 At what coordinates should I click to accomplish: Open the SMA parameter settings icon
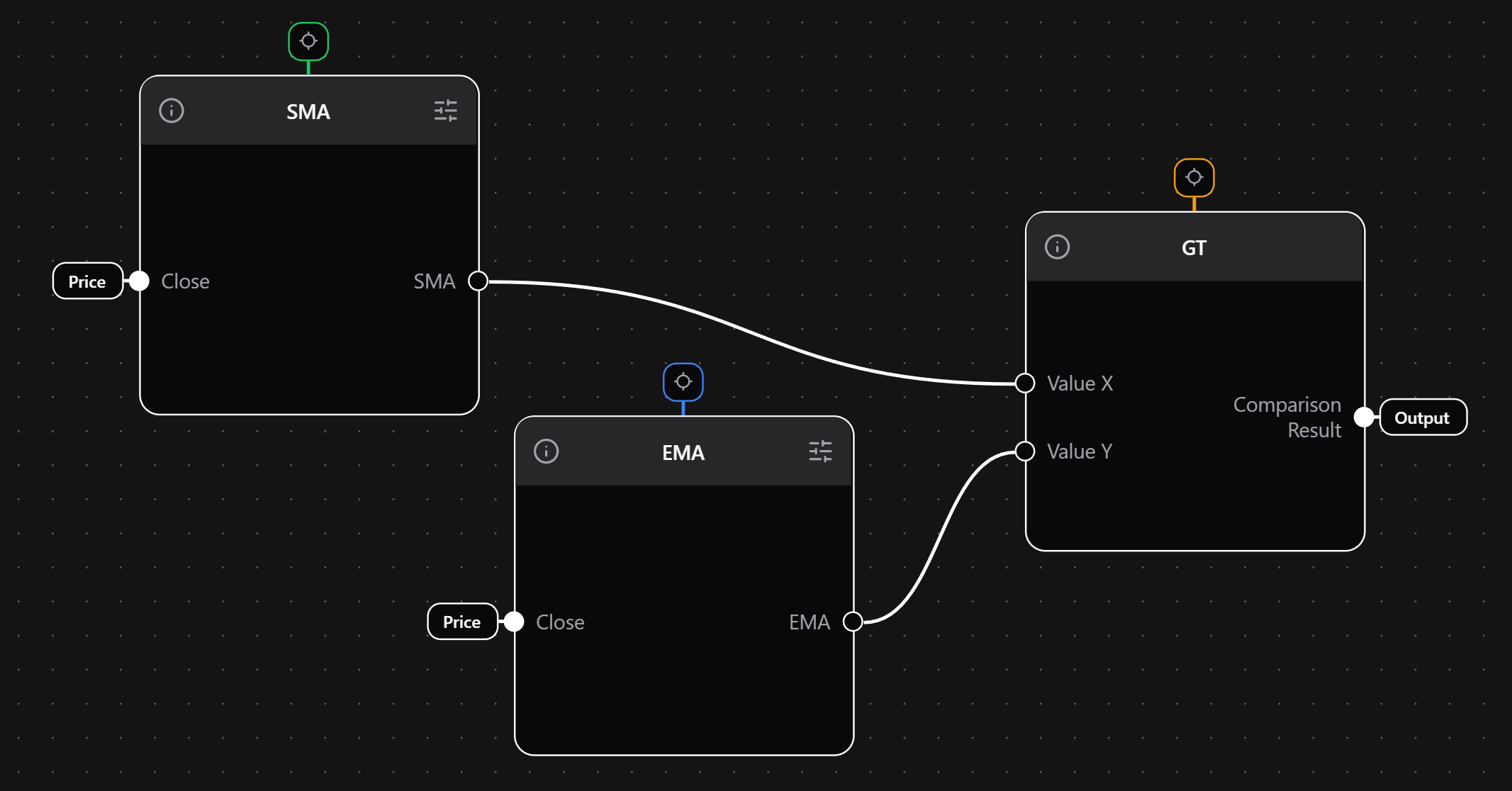[445, 111]
